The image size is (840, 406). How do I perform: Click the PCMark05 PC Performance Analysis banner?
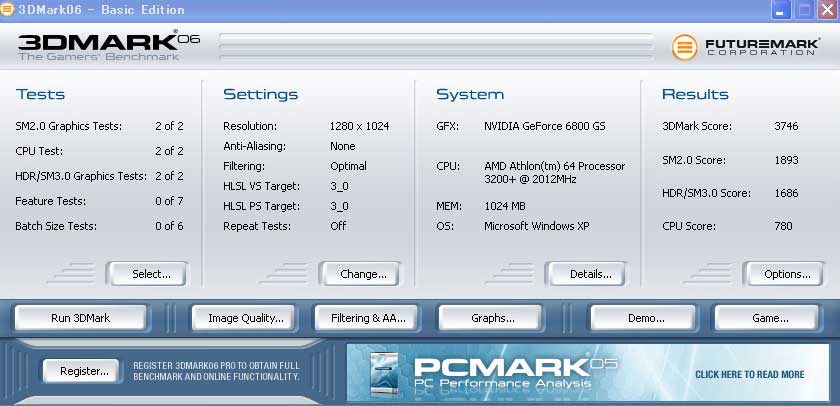[x=587, y=373]
